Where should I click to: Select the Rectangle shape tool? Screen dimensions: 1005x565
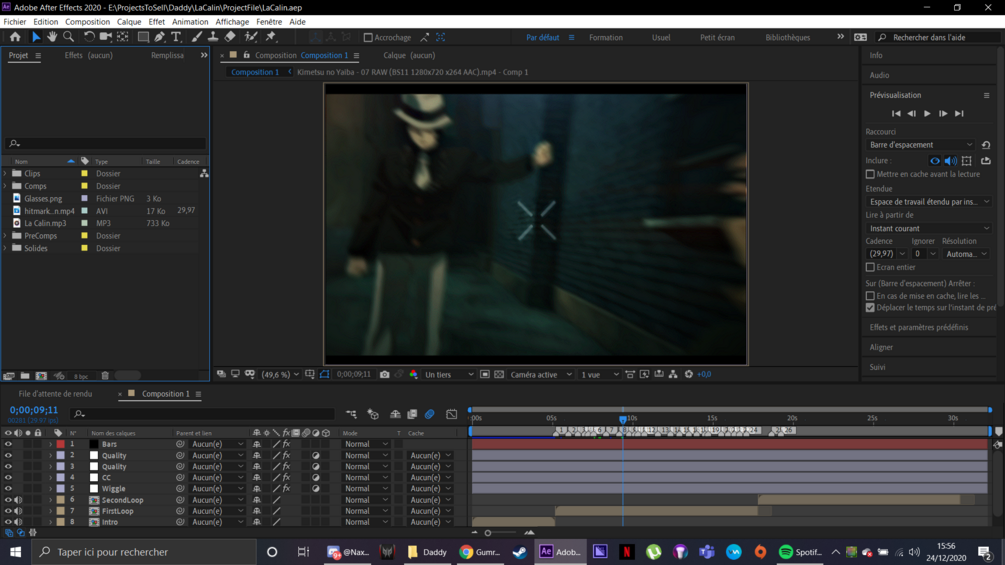pos(143,37)
